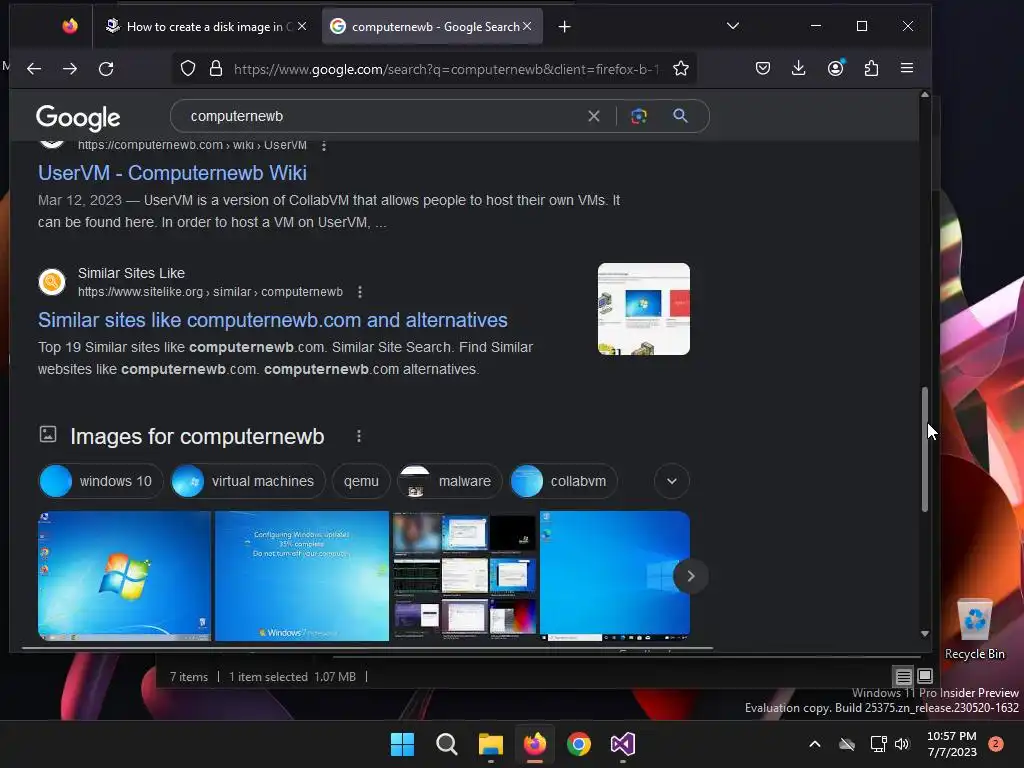Open the extensions puzzle icon
The height and width of the screenshot is (768, 1024).
coord(871,68)
